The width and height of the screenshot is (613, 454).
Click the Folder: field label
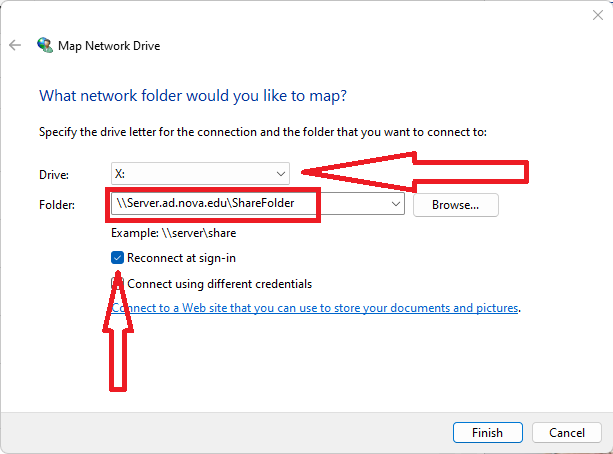click(x=57, y=205)
